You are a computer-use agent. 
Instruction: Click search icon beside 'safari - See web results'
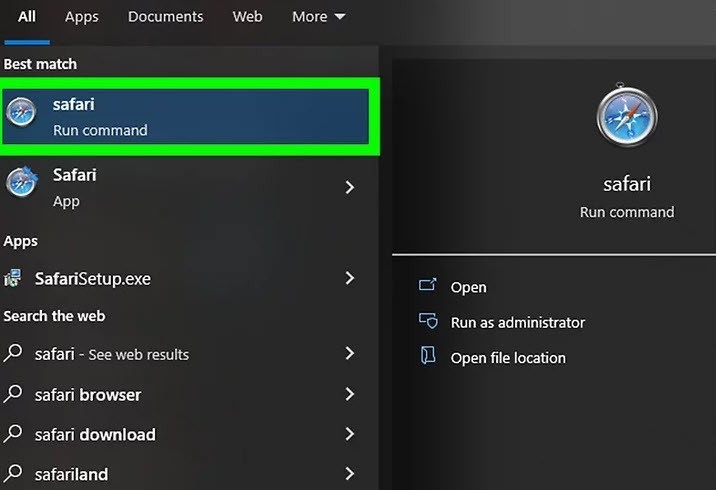pyautogui.click(x=13, y=353)
